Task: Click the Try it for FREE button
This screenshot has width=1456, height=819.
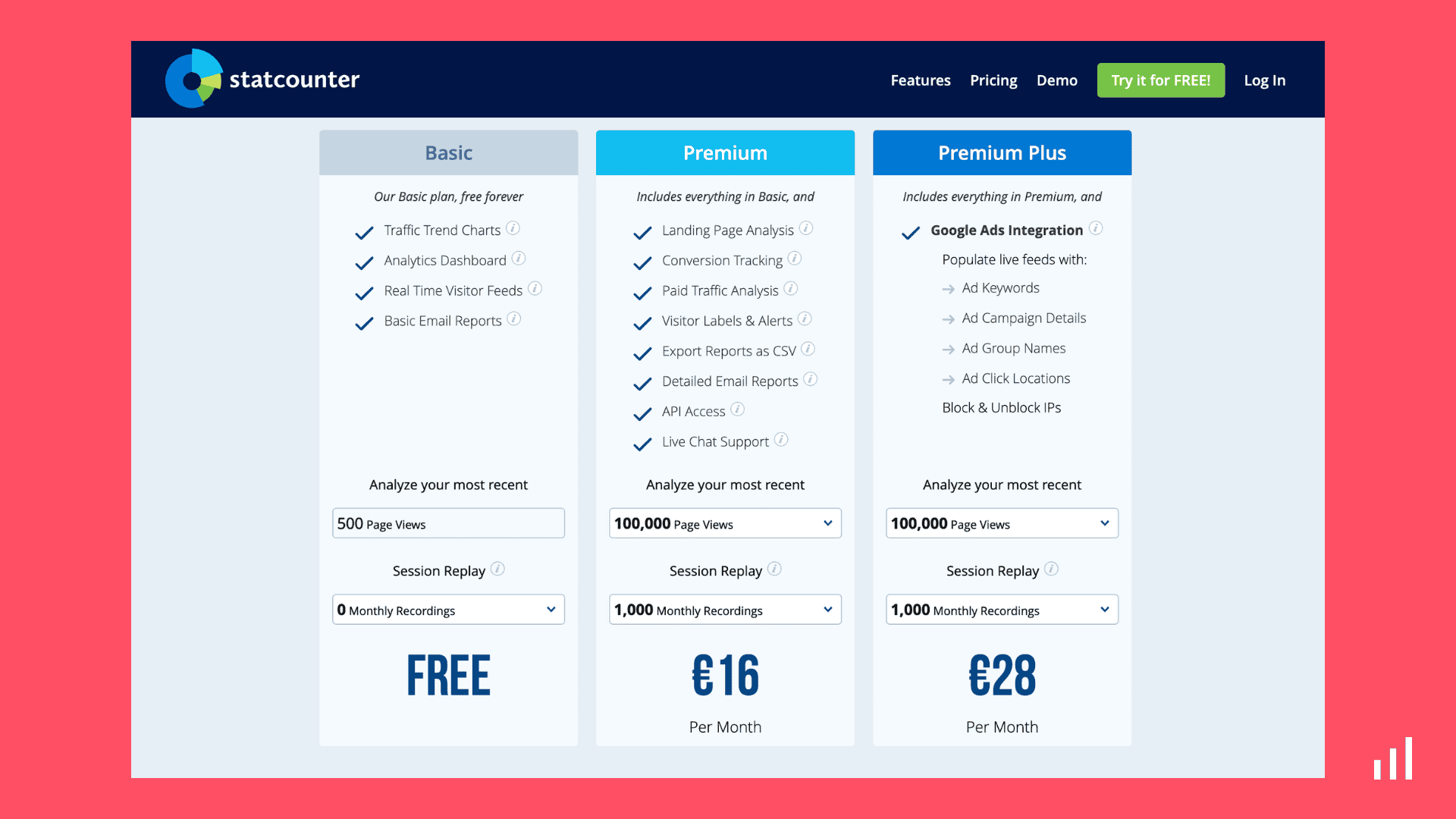Action: pyautogui.click(x=1160, y=80)
